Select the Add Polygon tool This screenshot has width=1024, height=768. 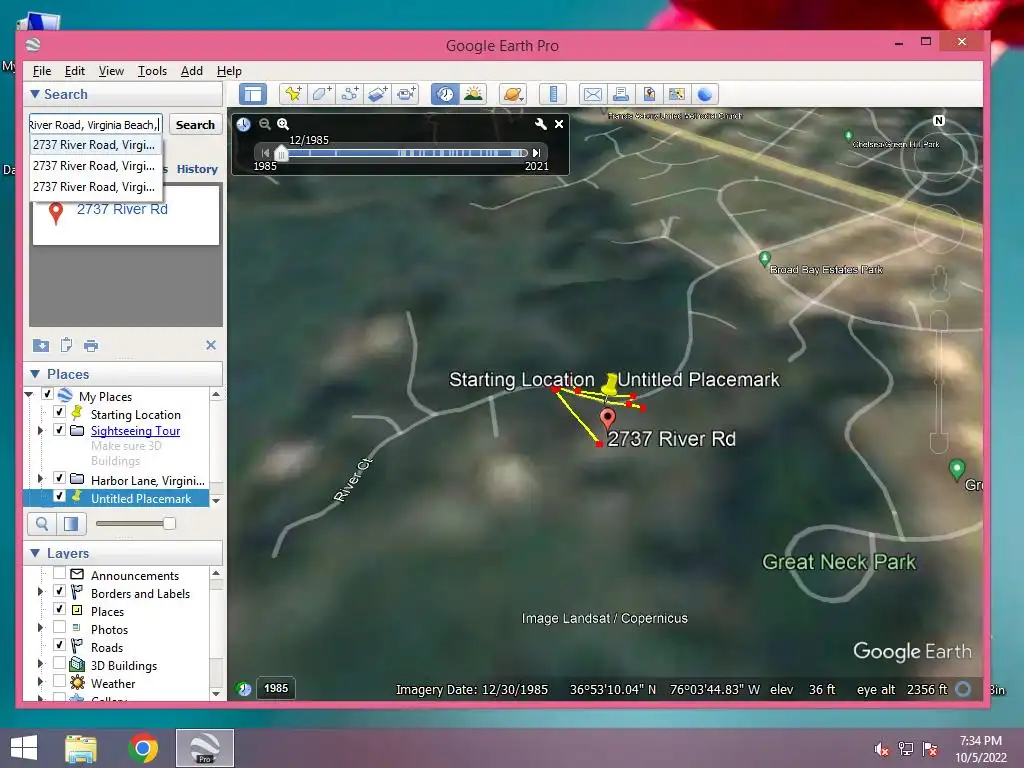point(321,94)
